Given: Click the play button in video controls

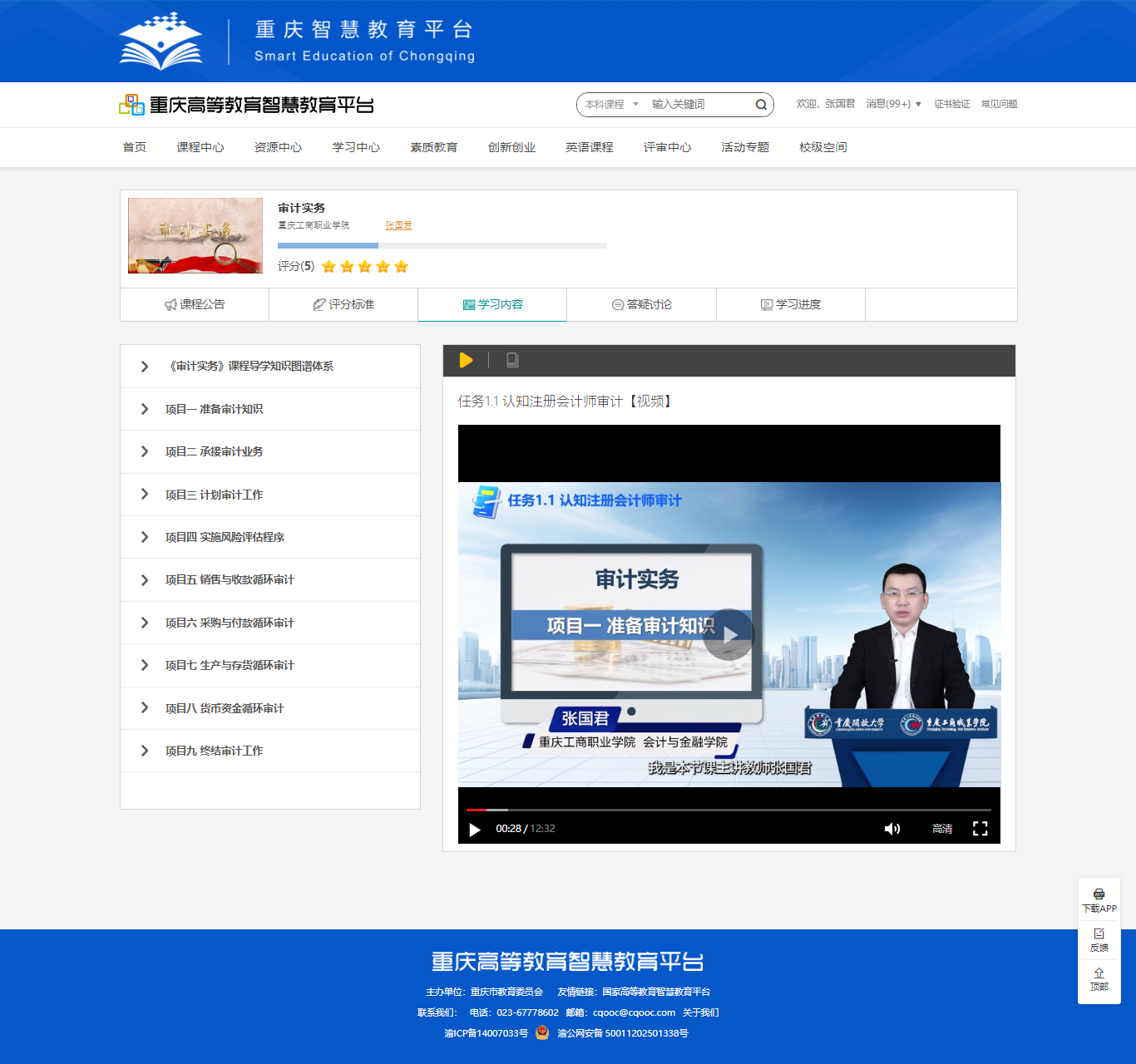Looking at the screenshot, I should click(x=475, y=830).
